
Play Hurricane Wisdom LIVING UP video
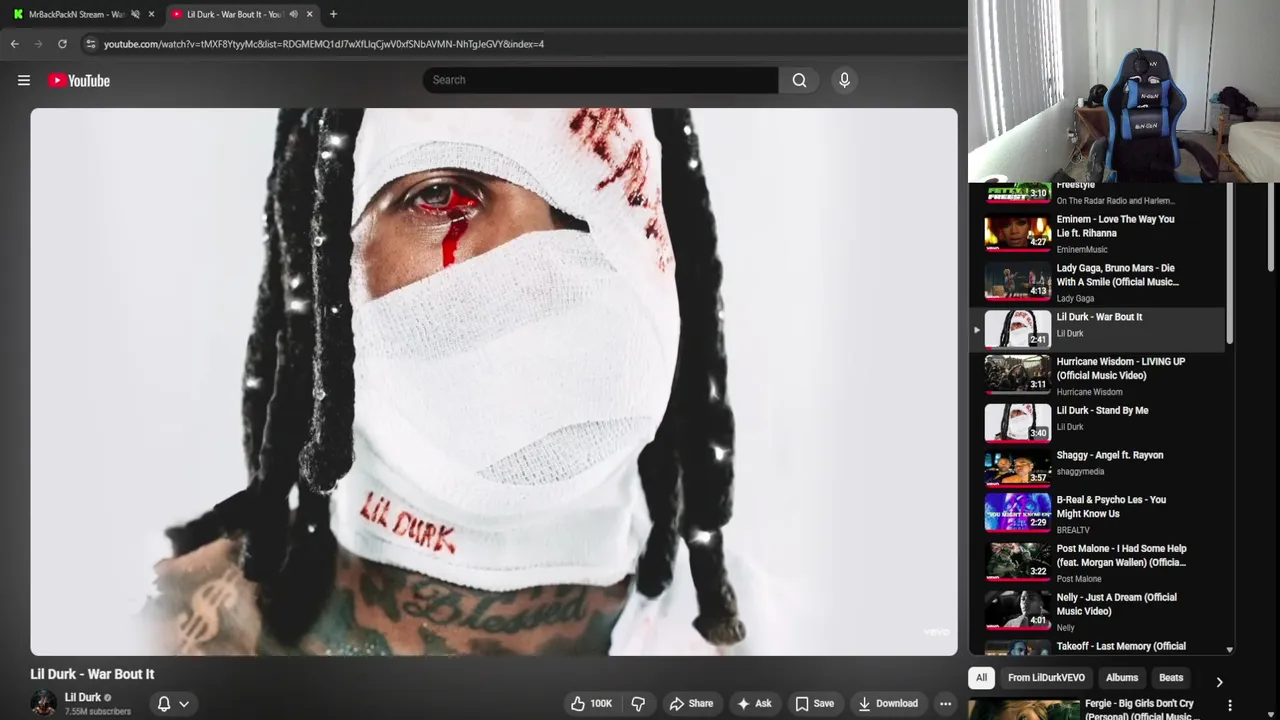(x=1121, y=368)
